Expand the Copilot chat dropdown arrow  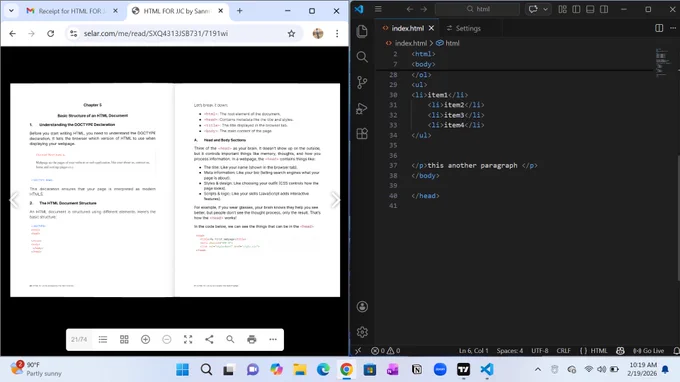point(546,9)
